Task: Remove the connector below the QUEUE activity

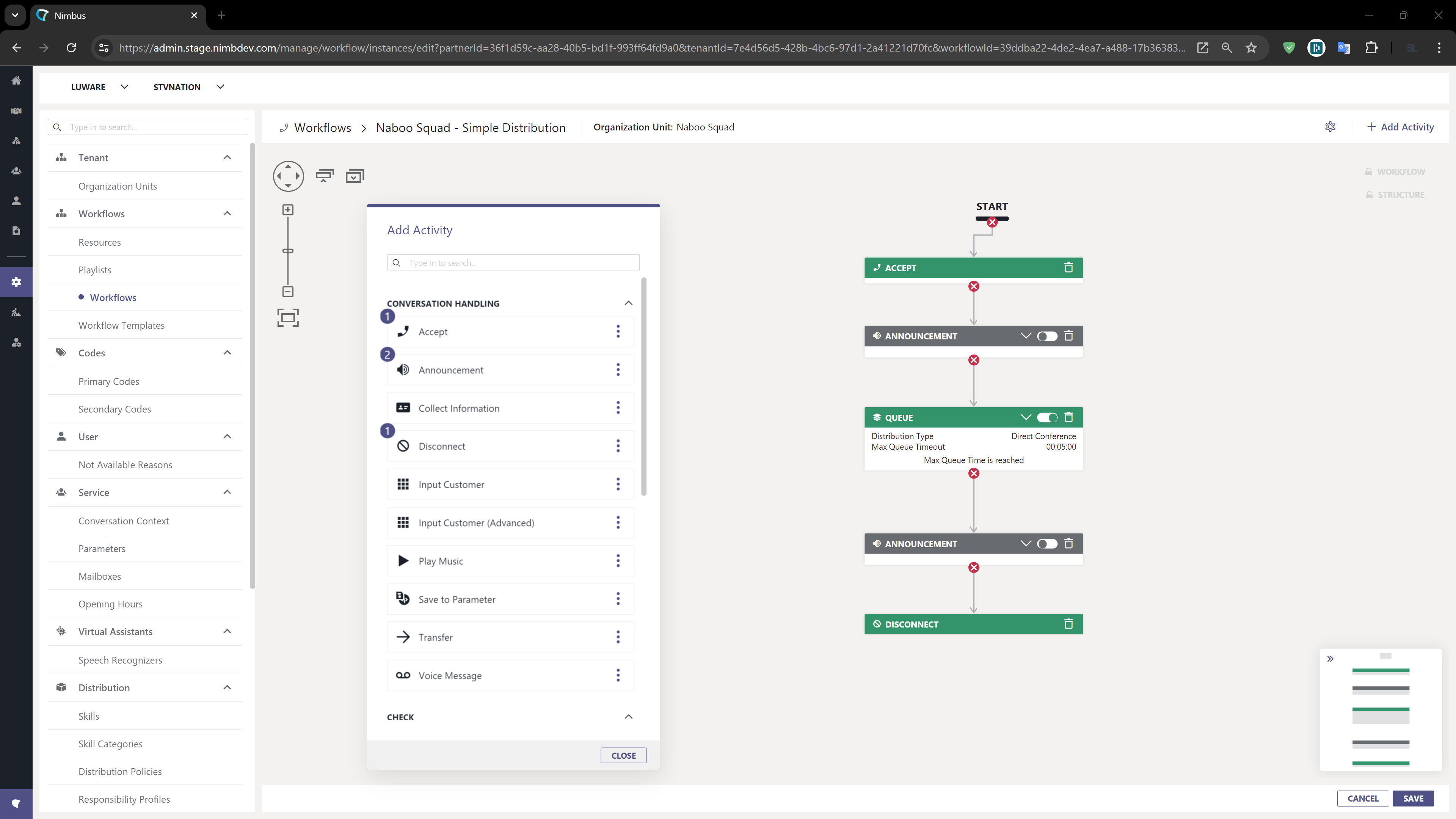Action: click(x=973, y=474)
